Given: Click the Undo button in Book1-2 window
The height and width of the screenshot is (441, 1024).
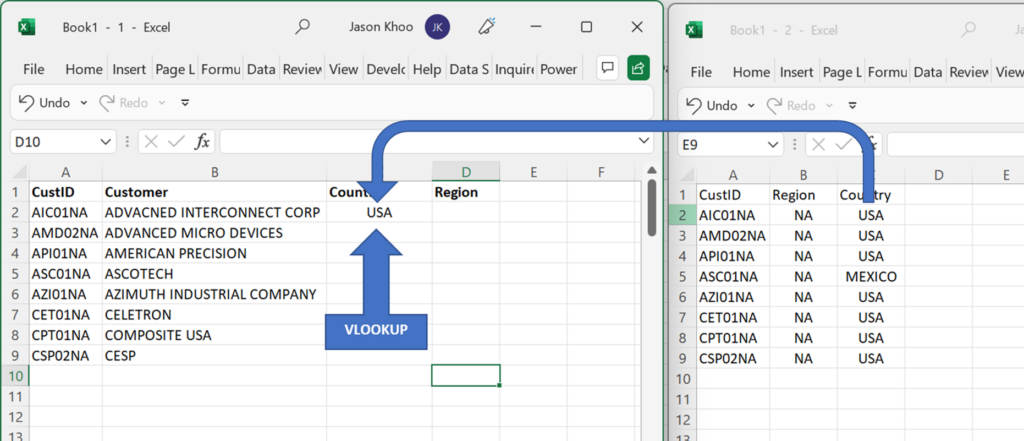Looking at the screenshot, I should [x=712, y=105].
